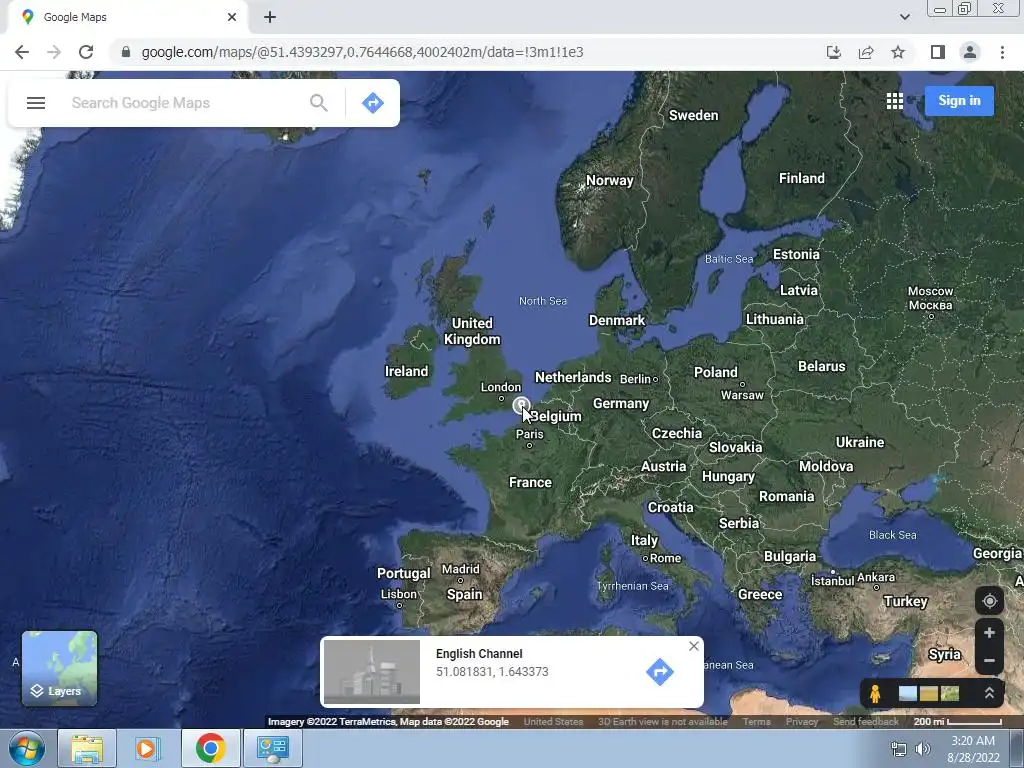Open directions from the search box
Viewport: 1024px width, 768px height.
pyautogui.click(x=373, y=103)
